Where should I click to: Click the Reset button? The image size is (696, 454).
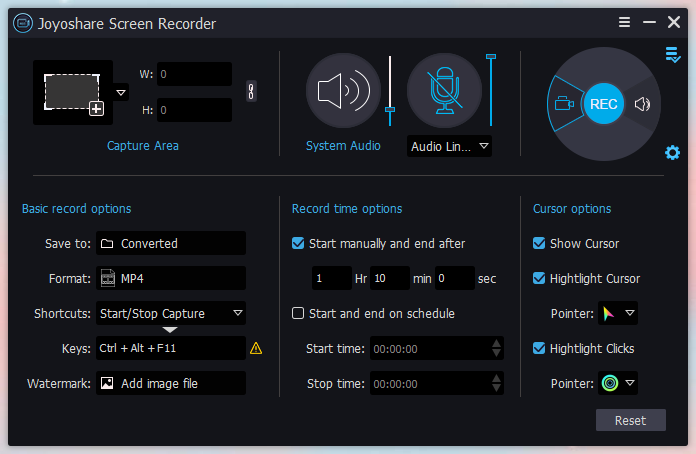631,420
